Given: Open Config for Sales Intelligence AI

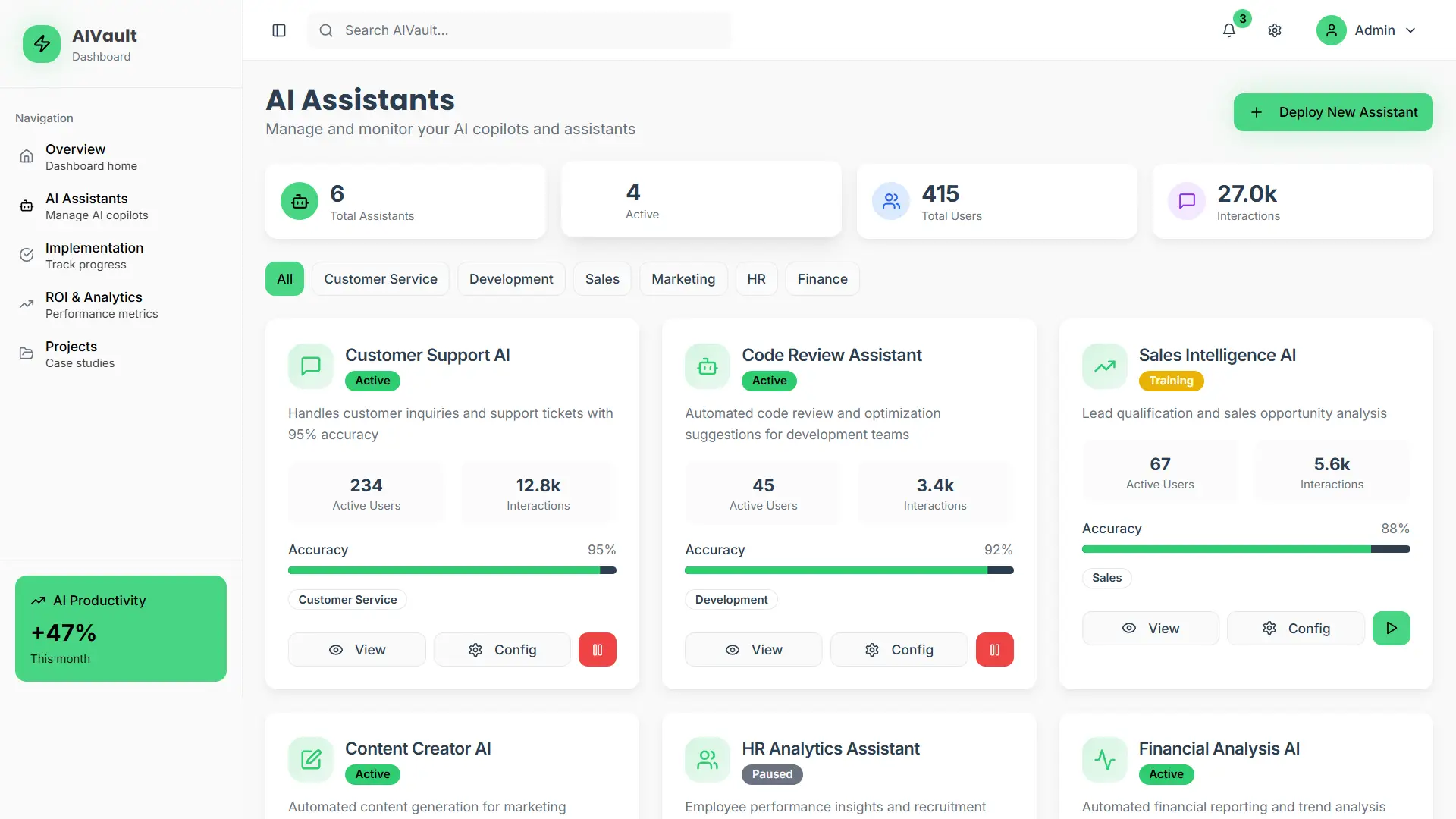Looking at the screenshot, I should click(x=1296, y=628).
